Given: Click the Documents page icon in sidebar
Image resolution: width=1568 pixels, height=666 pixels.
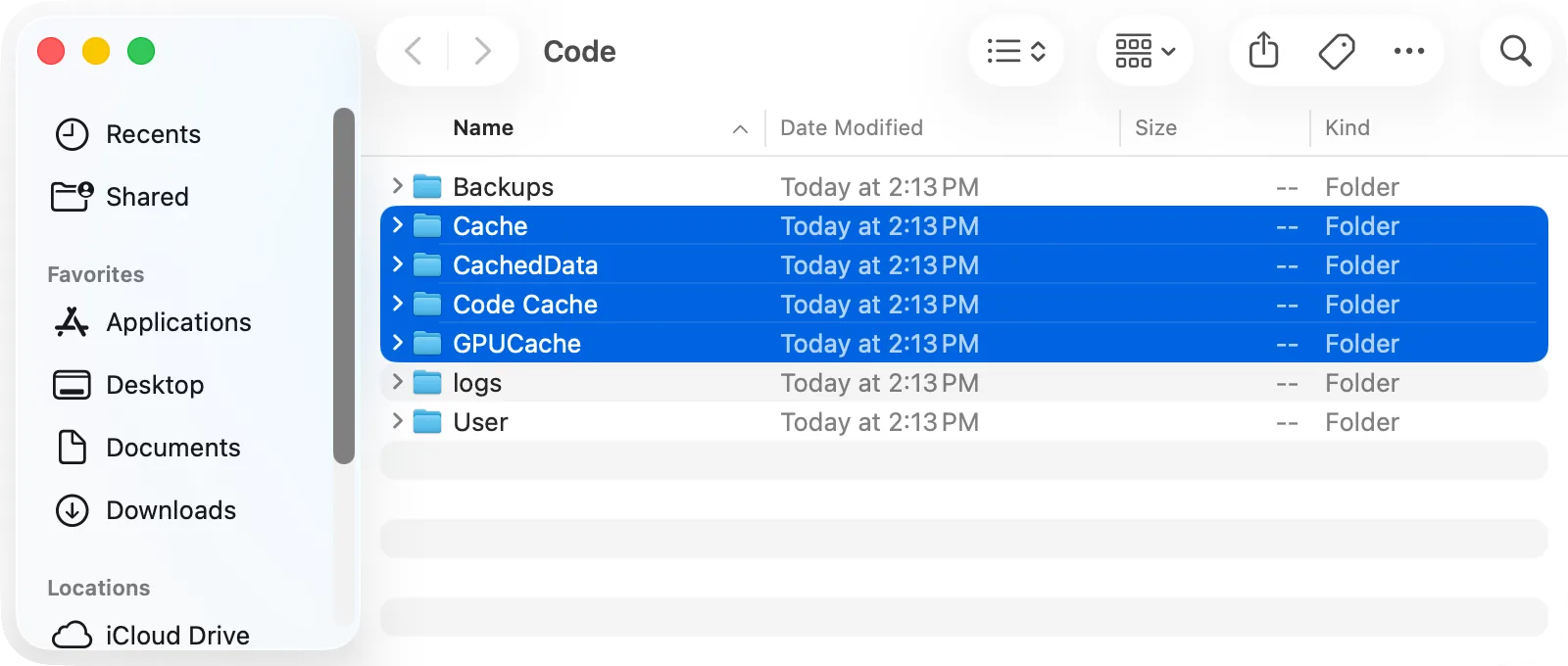Looking at the screenshot, I should pos(72,448).
